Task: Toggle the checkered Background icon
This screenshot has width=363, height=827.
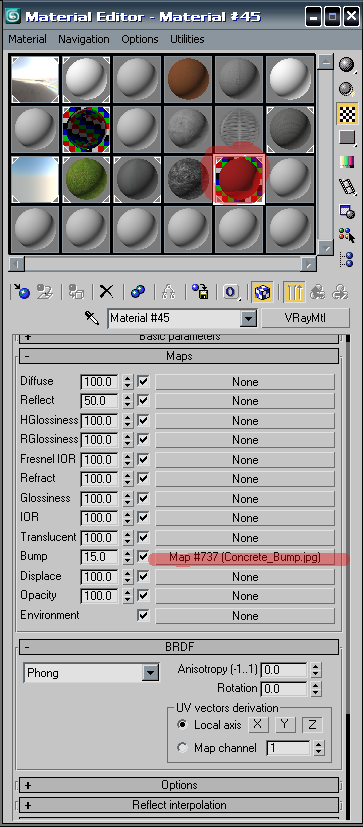Action: (347, 113)
